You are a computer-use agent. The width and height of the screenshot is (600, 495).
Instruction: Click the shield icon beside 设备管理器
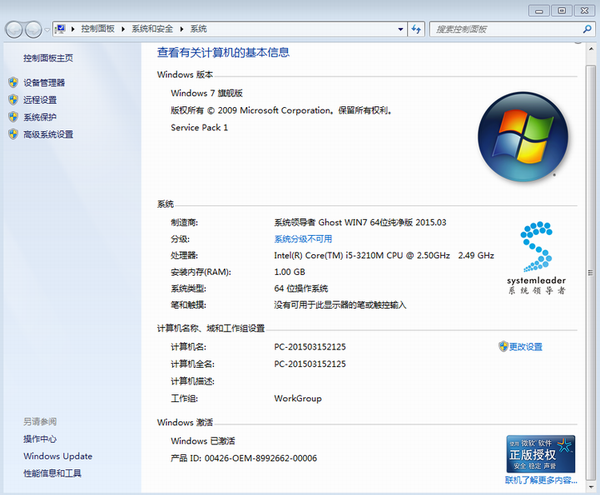12,83
